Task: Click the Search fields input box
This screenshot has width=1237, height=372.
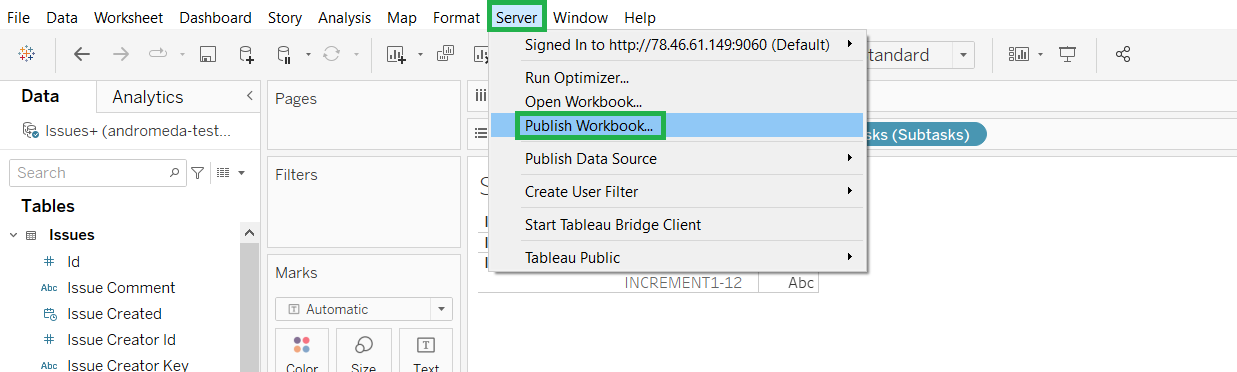Action: pyautogui.click(x=97, y=173)
